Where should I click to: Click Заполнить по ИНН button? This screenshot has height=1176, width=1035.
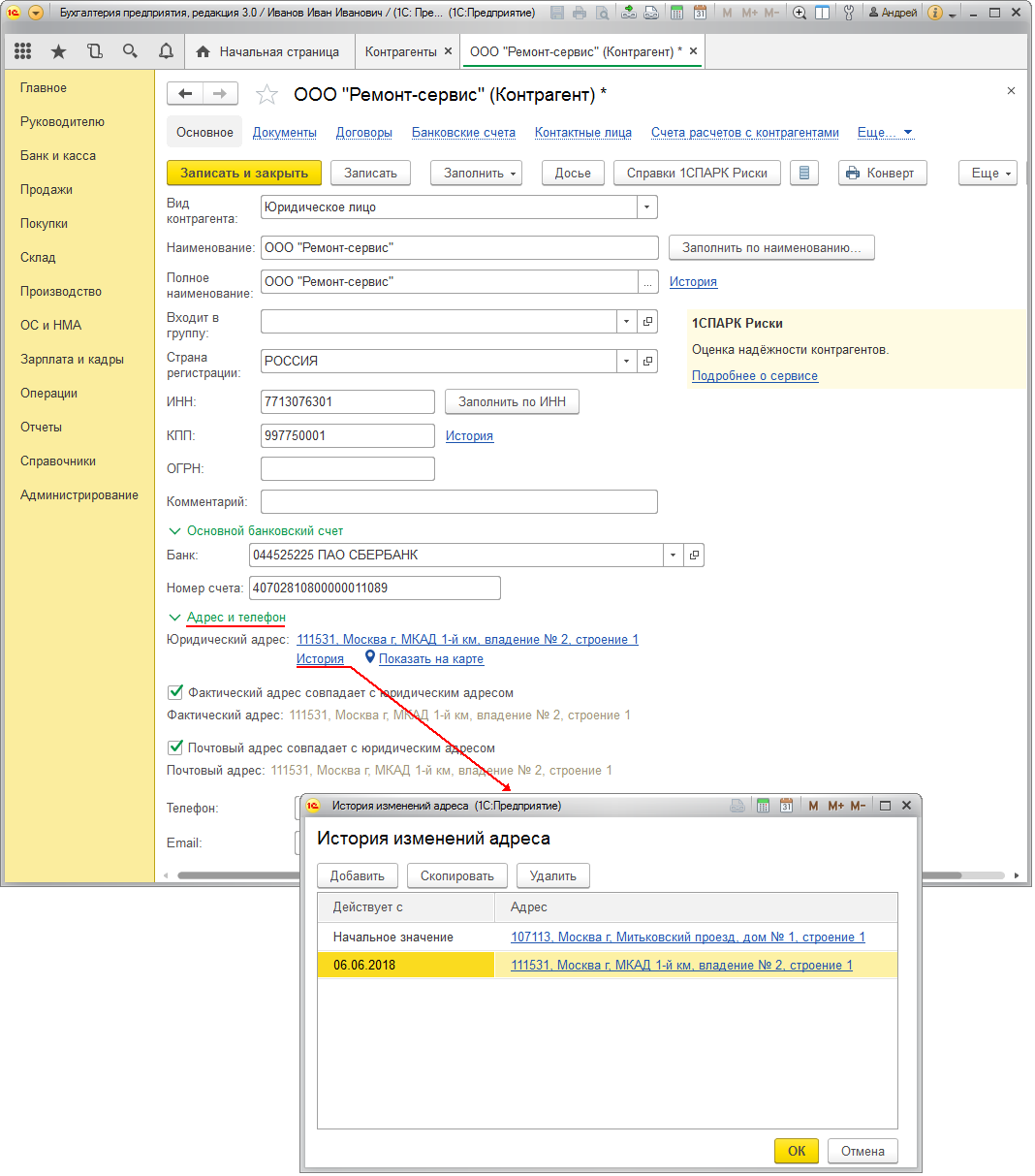click(512, 401)
